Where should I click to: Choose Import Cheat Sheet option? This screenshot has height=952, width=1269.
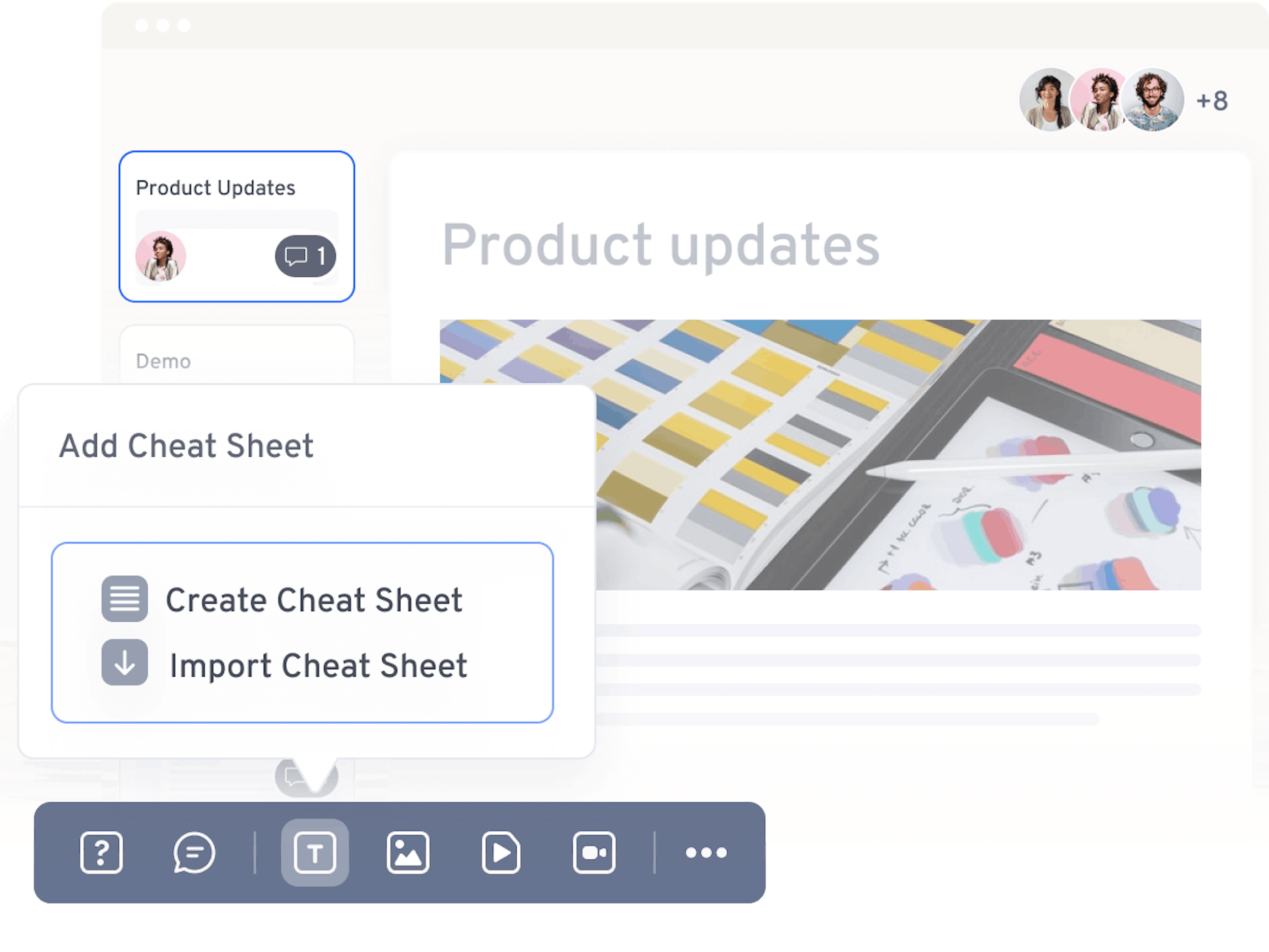coord(319,666)
